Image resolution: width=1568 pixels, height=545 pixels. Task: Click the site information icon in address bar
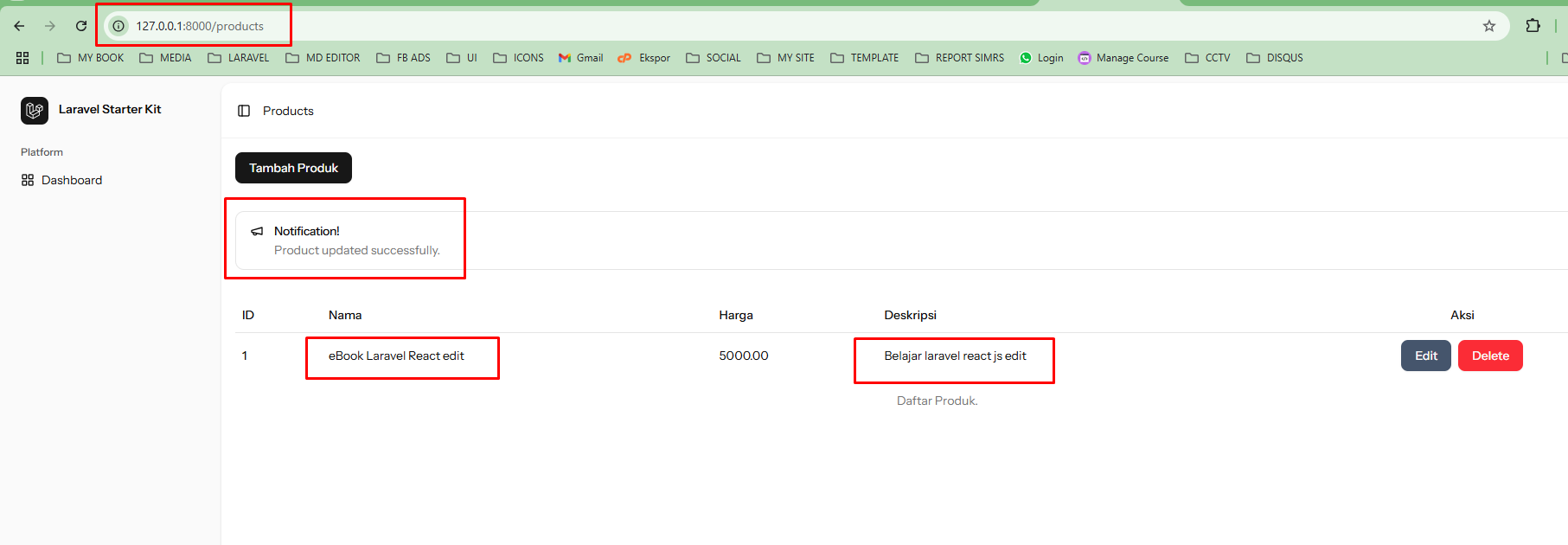118,26
